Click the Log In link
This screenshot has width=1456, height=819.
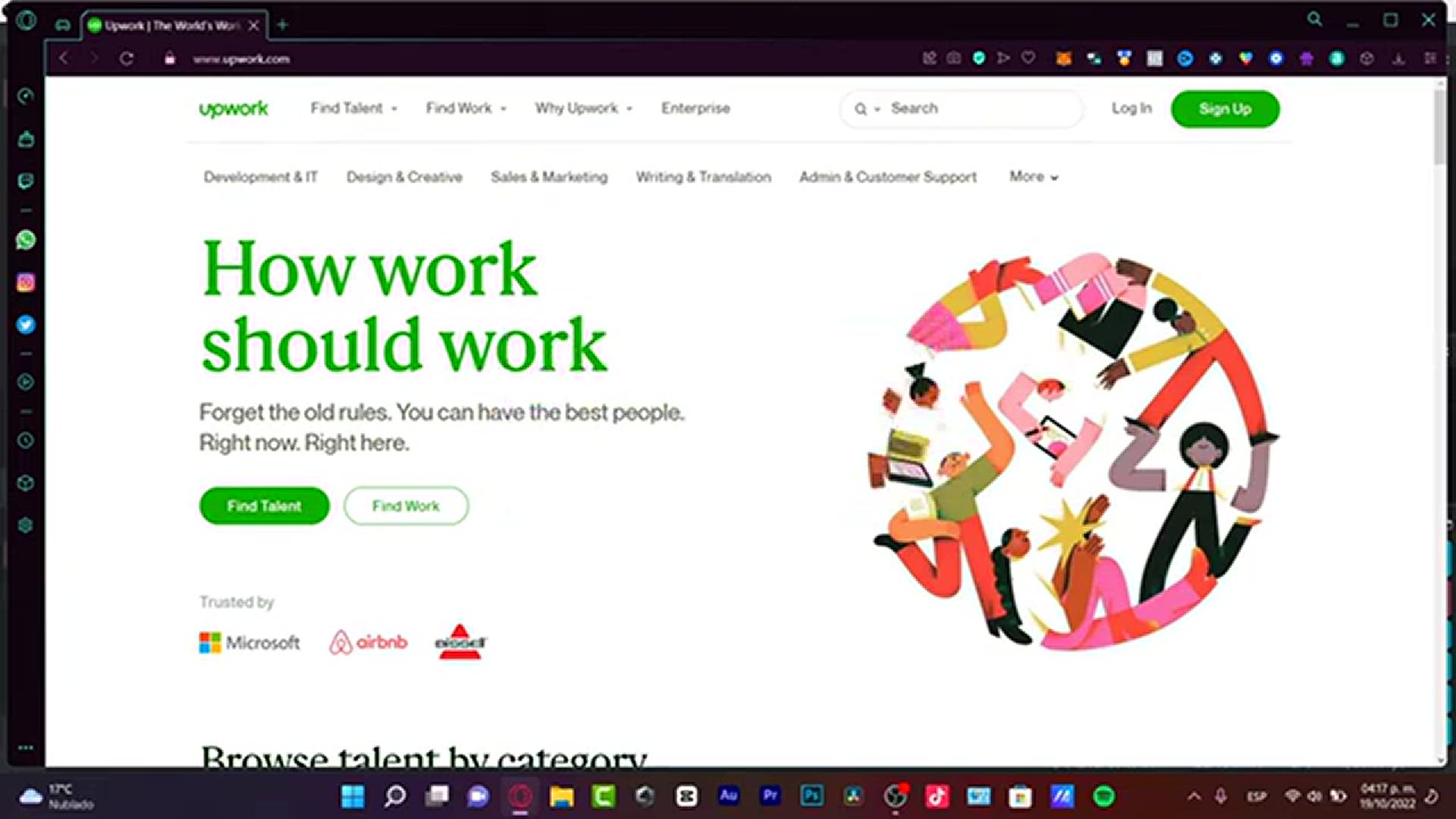1131,108
